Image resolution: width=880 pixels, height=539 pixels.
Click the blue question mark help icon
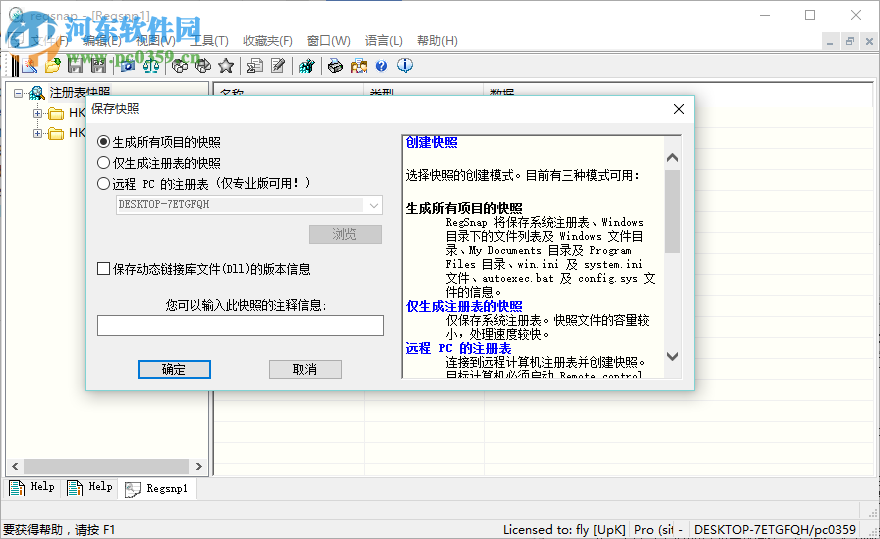382,66
